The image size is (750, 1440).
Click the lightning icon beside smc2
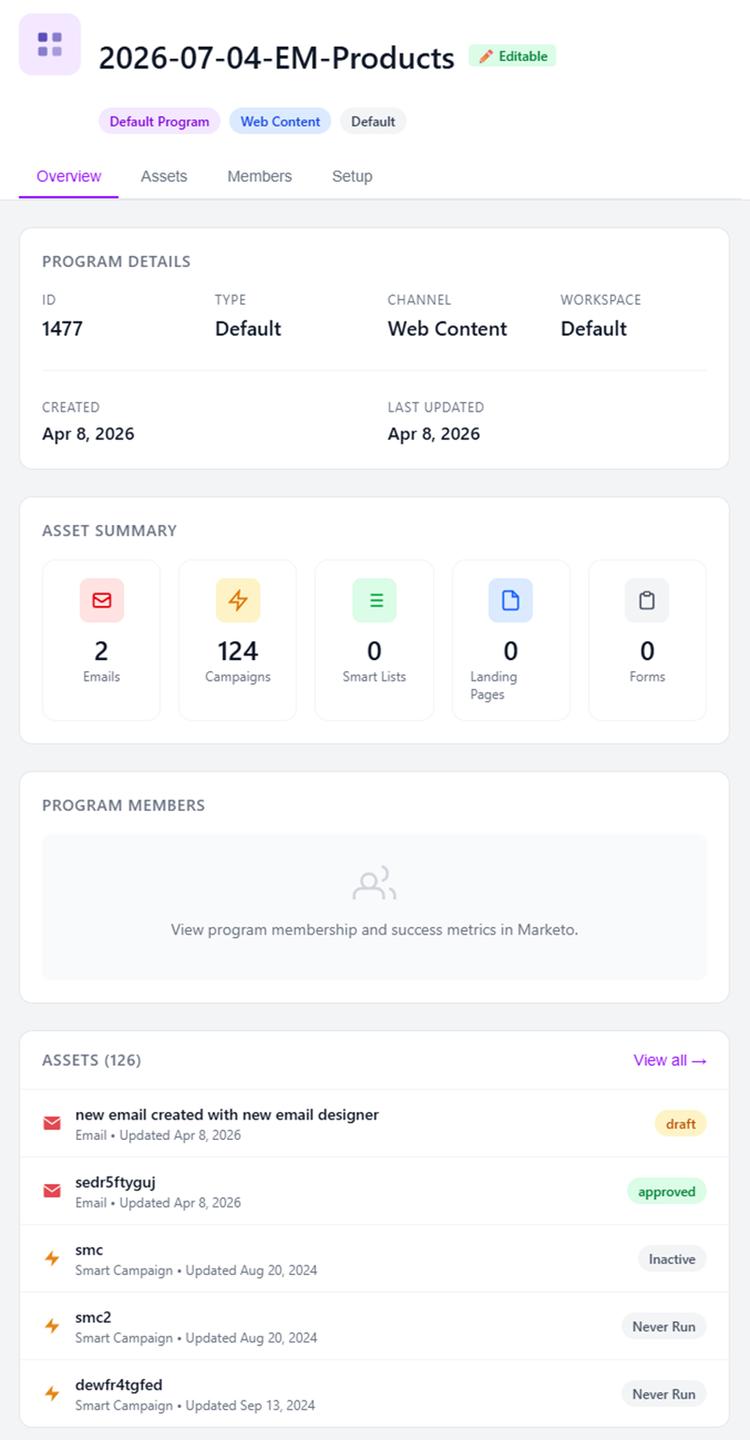52,1326
